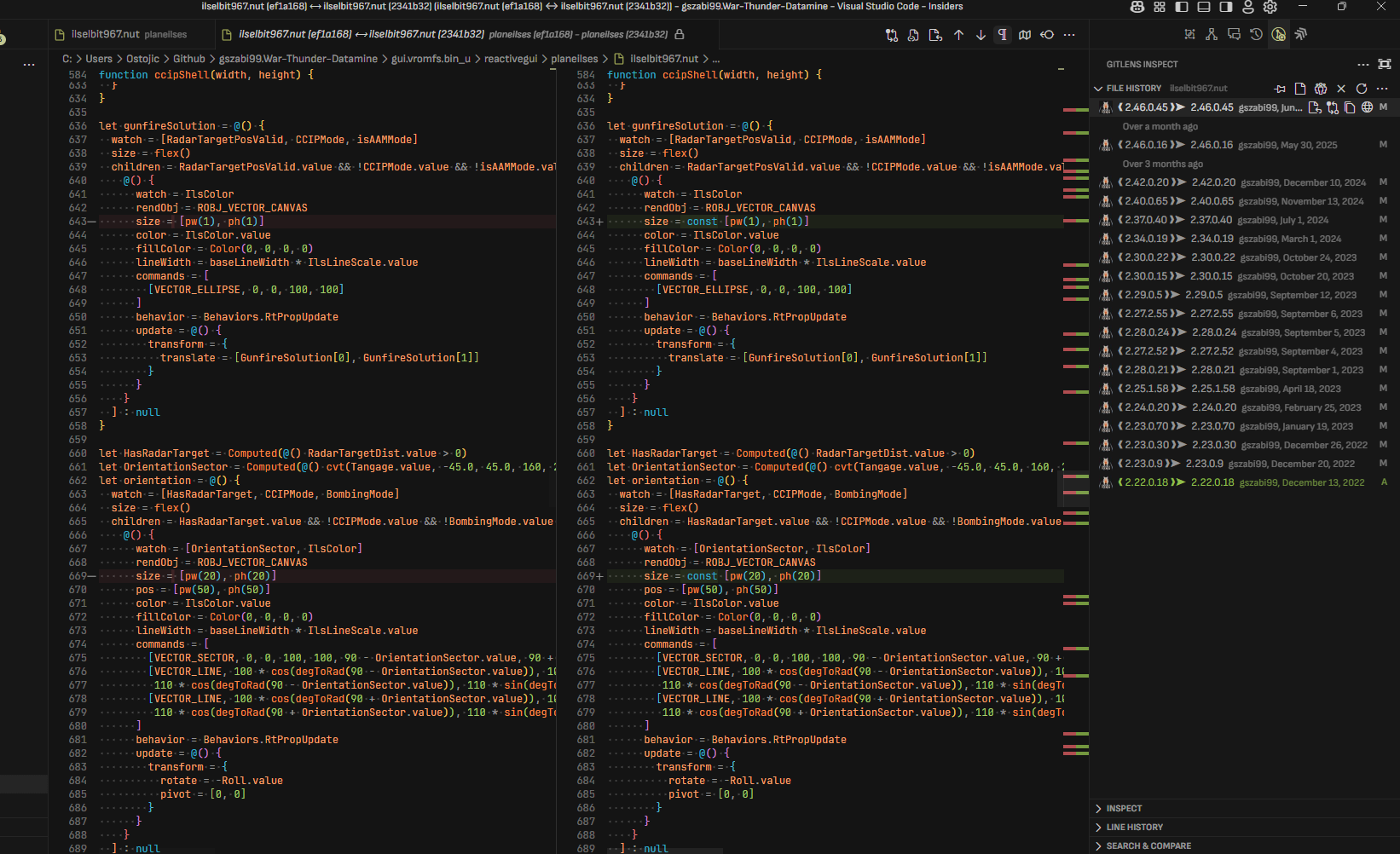Open GitLens Inspect panel ellipsis menu

click(x=1362, y=65)
